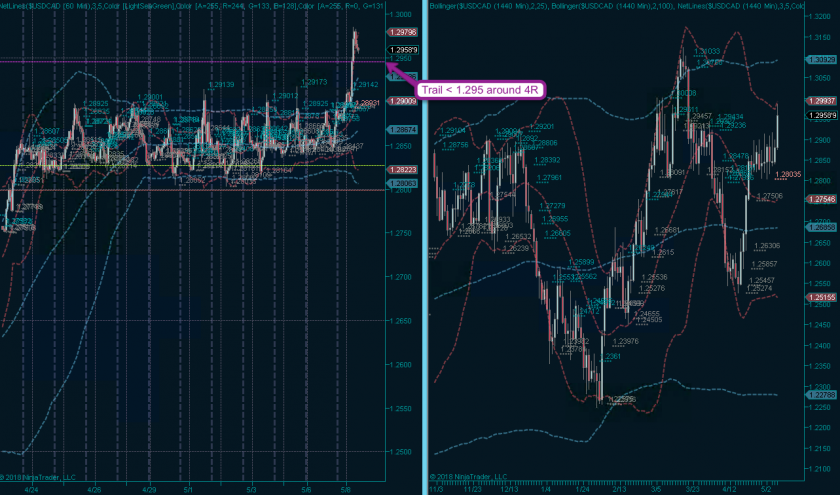Click the 4/24 date label
Viewport: 840px width, 495px height.
click(x=32, y=489)
